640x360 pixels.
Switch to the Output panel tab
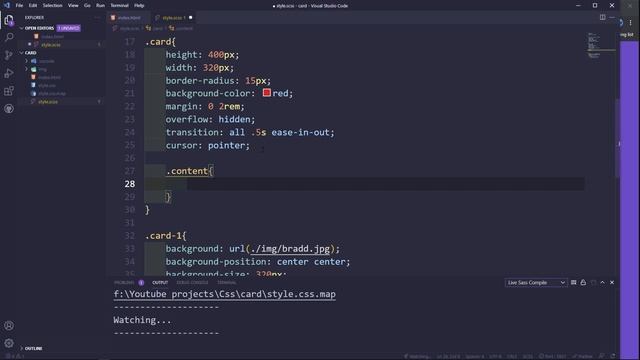click(x=160, y=282)
